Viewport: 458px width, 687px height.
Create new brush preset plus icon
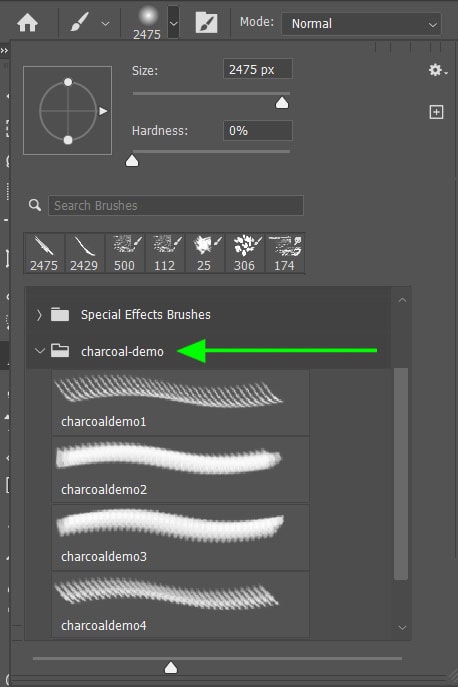pyautogui.click(x=436, y=112)
